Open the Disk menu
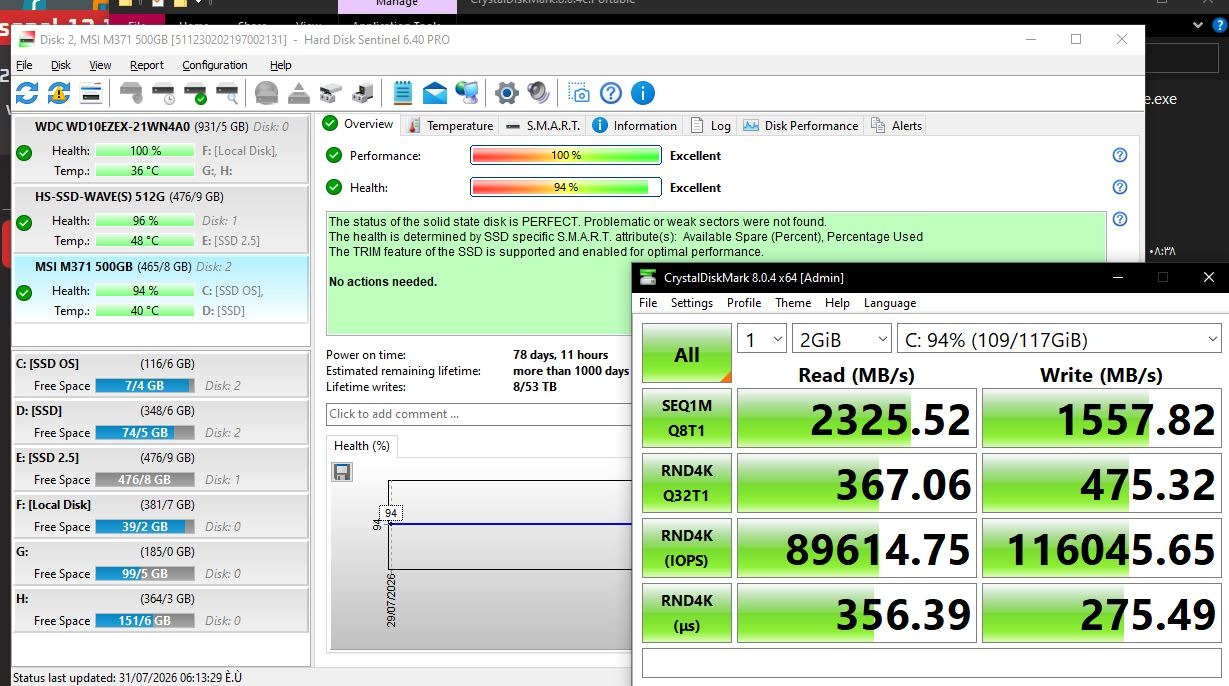Screen dimensions: 1229x686 (61, 65)
